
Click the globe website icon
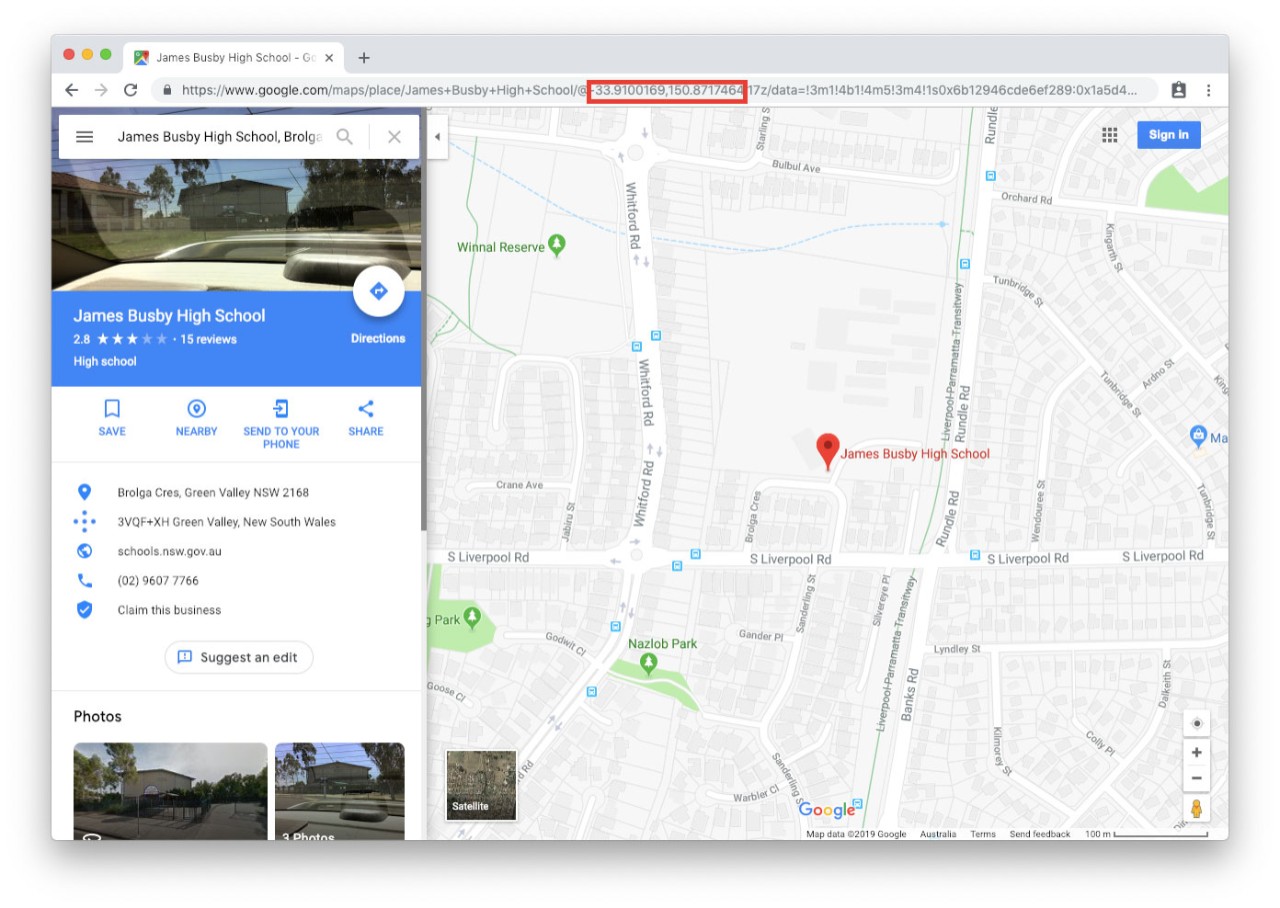point(85,551)
